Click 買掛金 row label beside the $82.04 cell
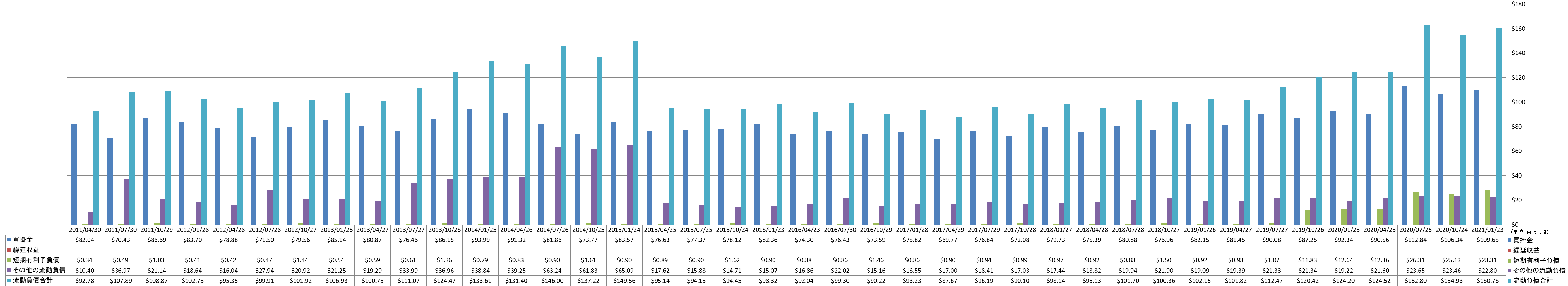The image size is (1568, 286). pos(22,240)
